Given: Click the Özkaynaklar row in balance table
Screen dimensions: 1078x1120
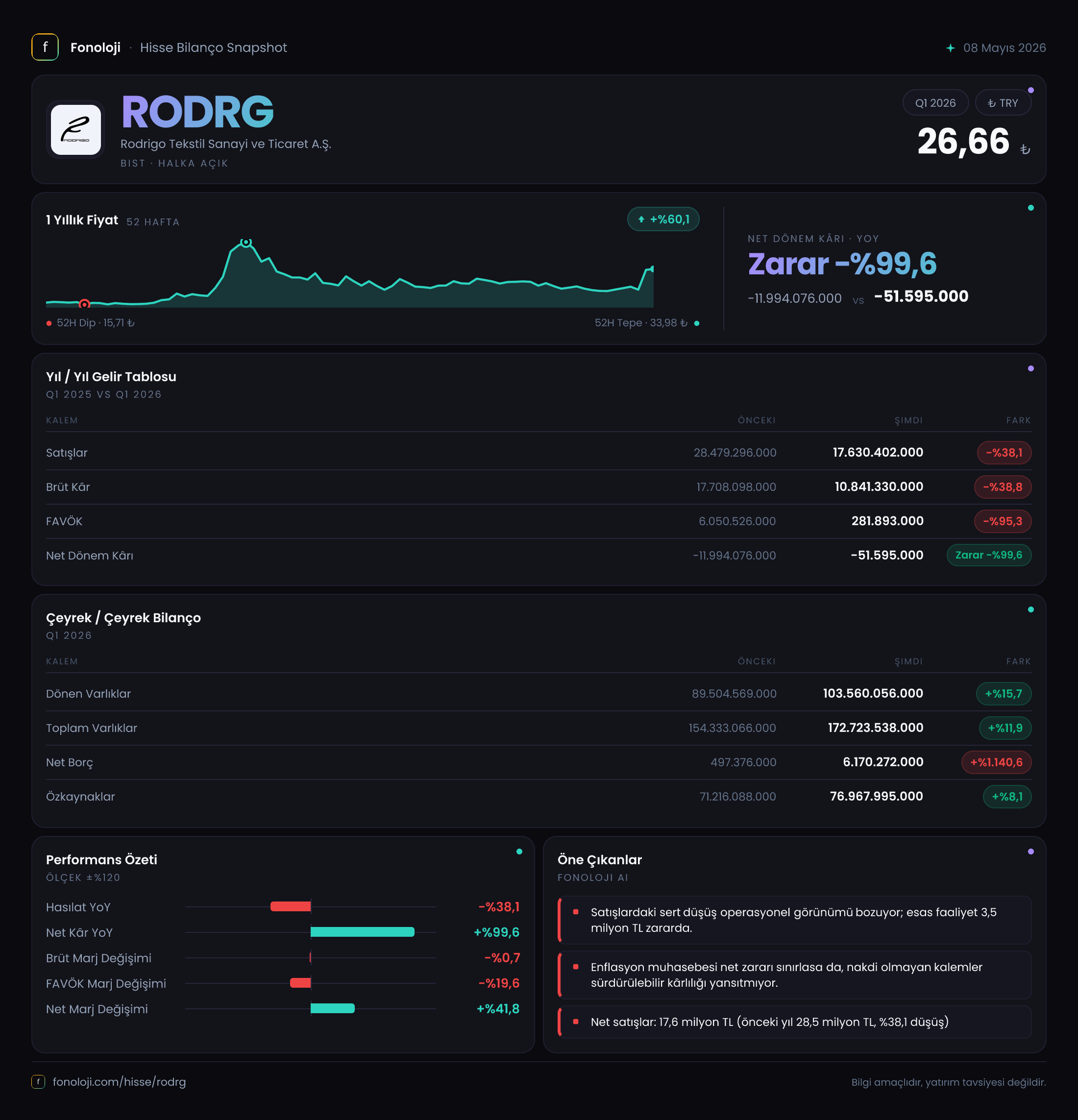Looking at the screenshot, I should pos(539,797).
